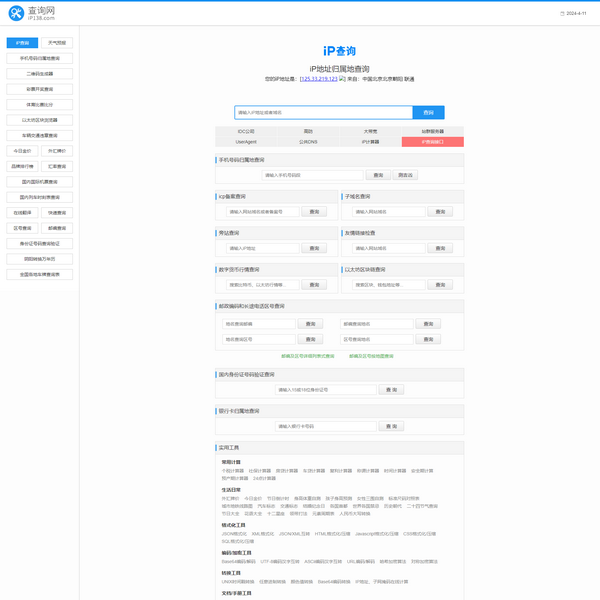Click the blue 查询 button beside IP search
The height and width of the screenshot is (600, 600).
428,113
